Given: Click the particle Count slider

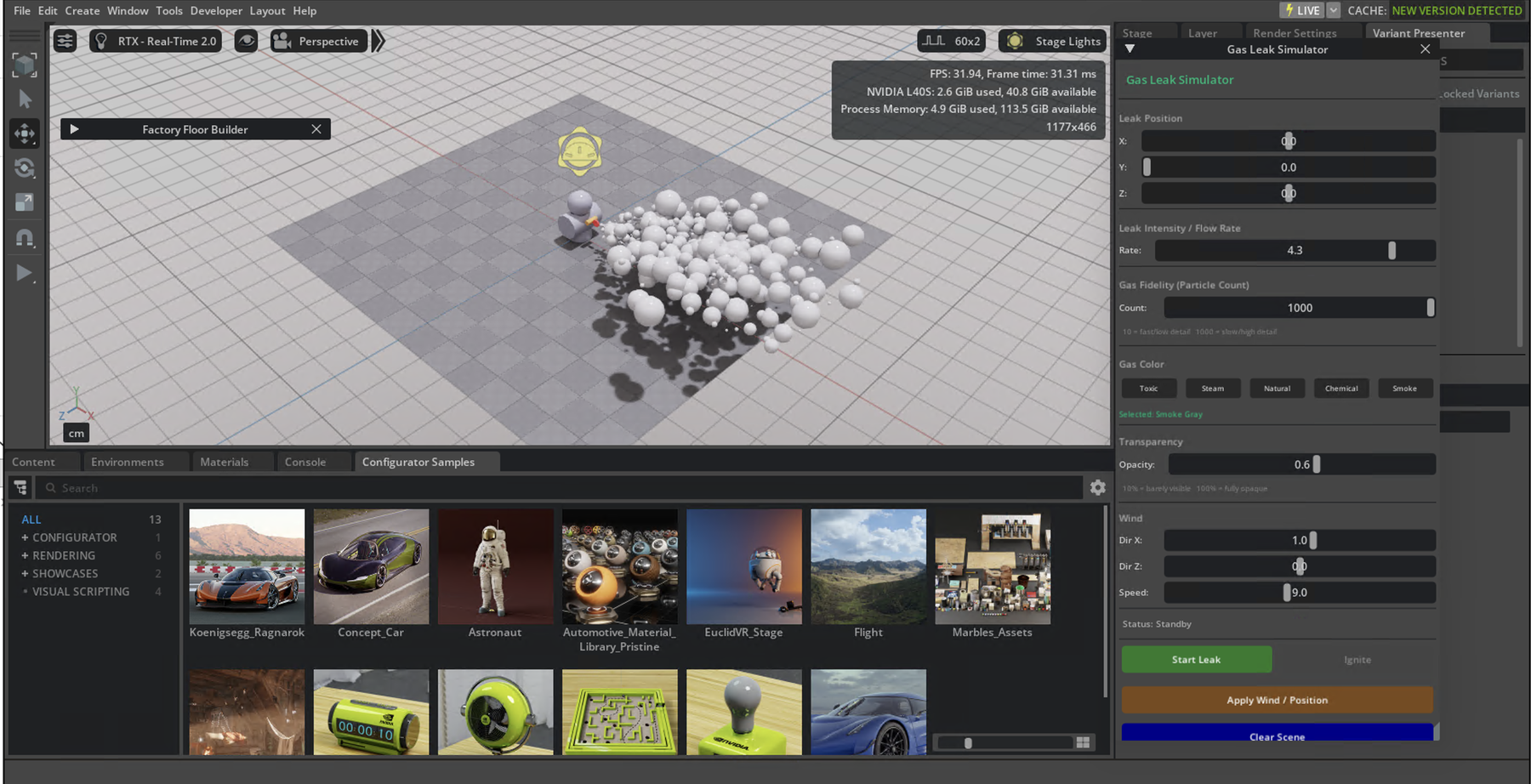Looking at the screenshot, I should 1300,308.
